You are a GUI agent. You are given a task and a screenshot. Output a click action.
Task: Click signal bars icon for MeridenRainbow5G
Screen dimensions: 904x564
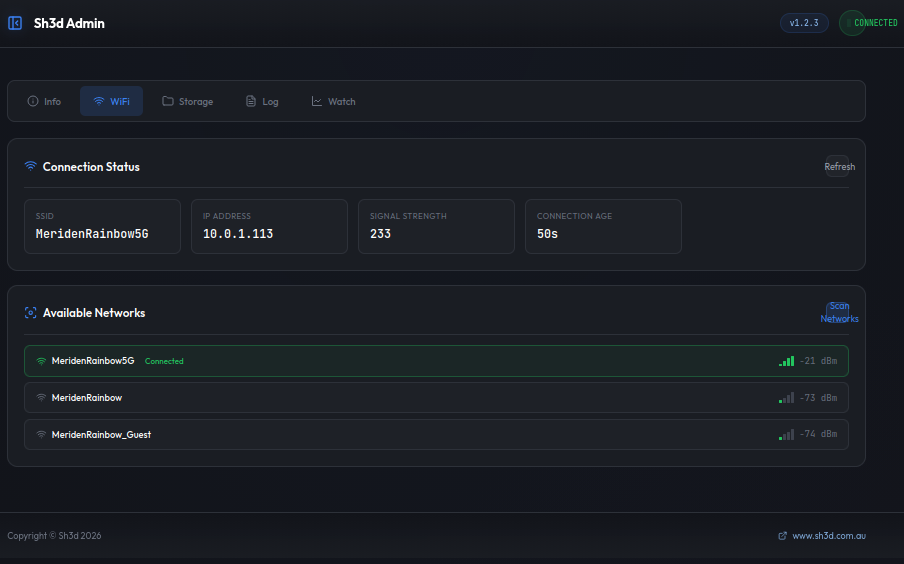[x=787, y=361]
